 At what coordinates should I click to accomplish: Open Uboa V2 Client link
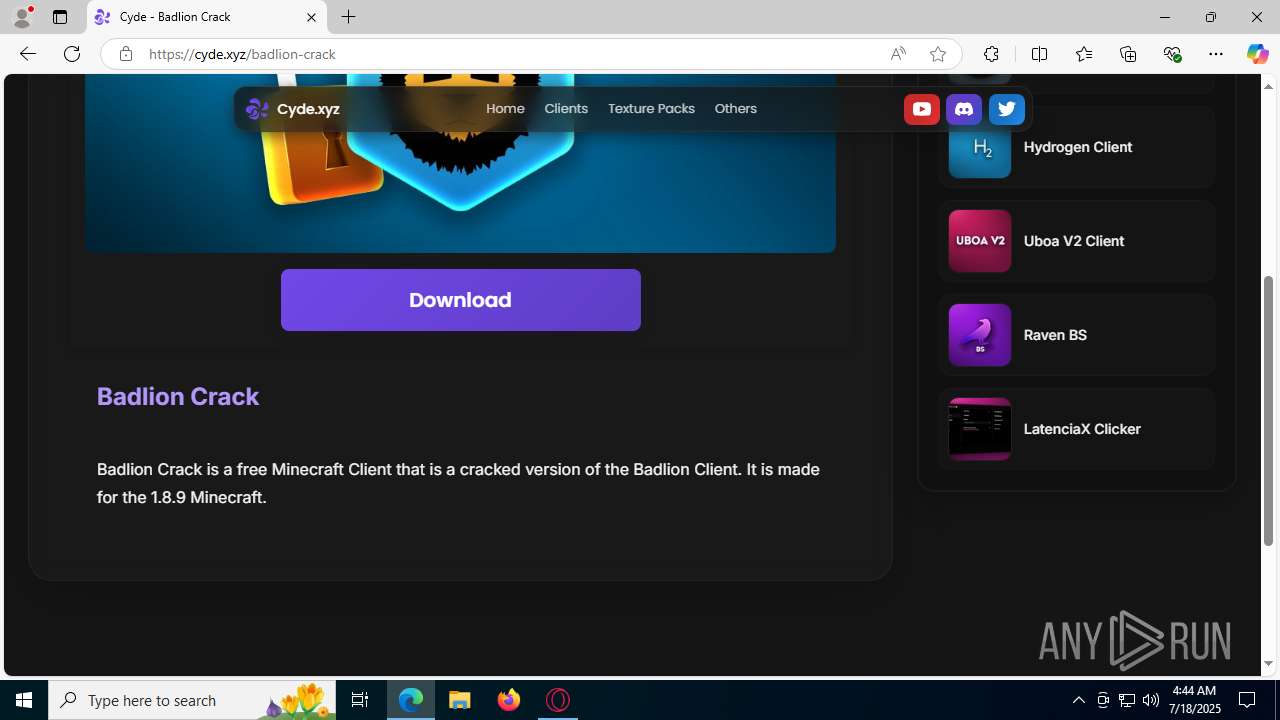point(1074,241)
